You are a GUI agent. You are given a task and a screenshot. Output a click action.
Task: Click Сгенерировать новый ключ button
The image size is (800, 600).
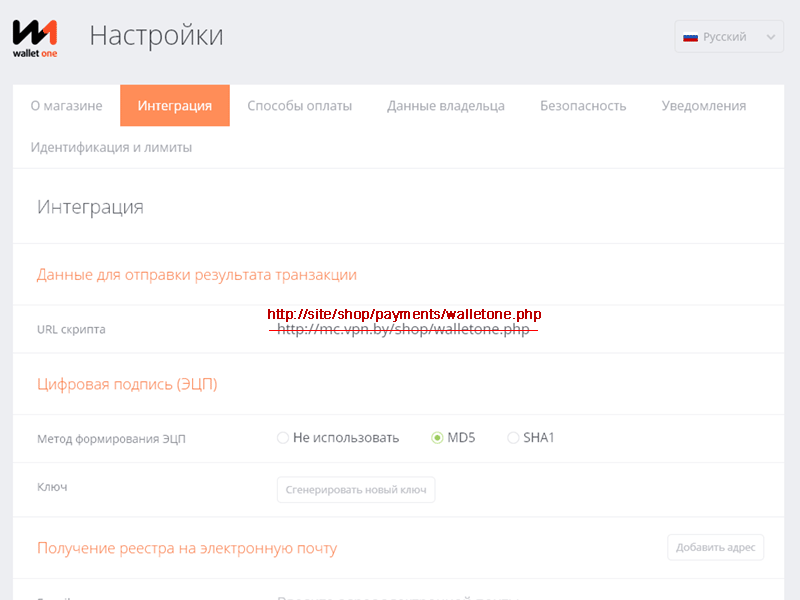(356, 490)
